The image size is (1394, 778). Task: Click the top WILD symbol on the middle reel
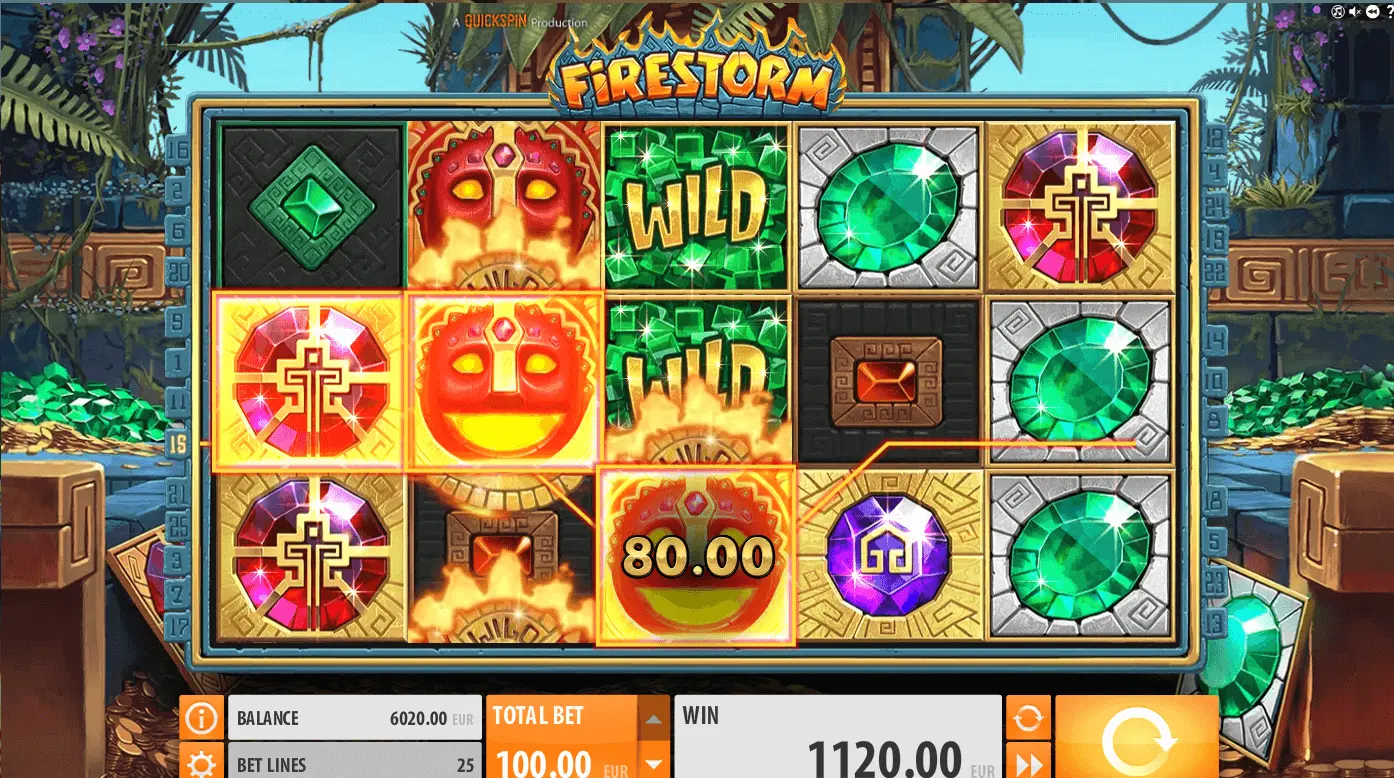(x=696, y=206)
